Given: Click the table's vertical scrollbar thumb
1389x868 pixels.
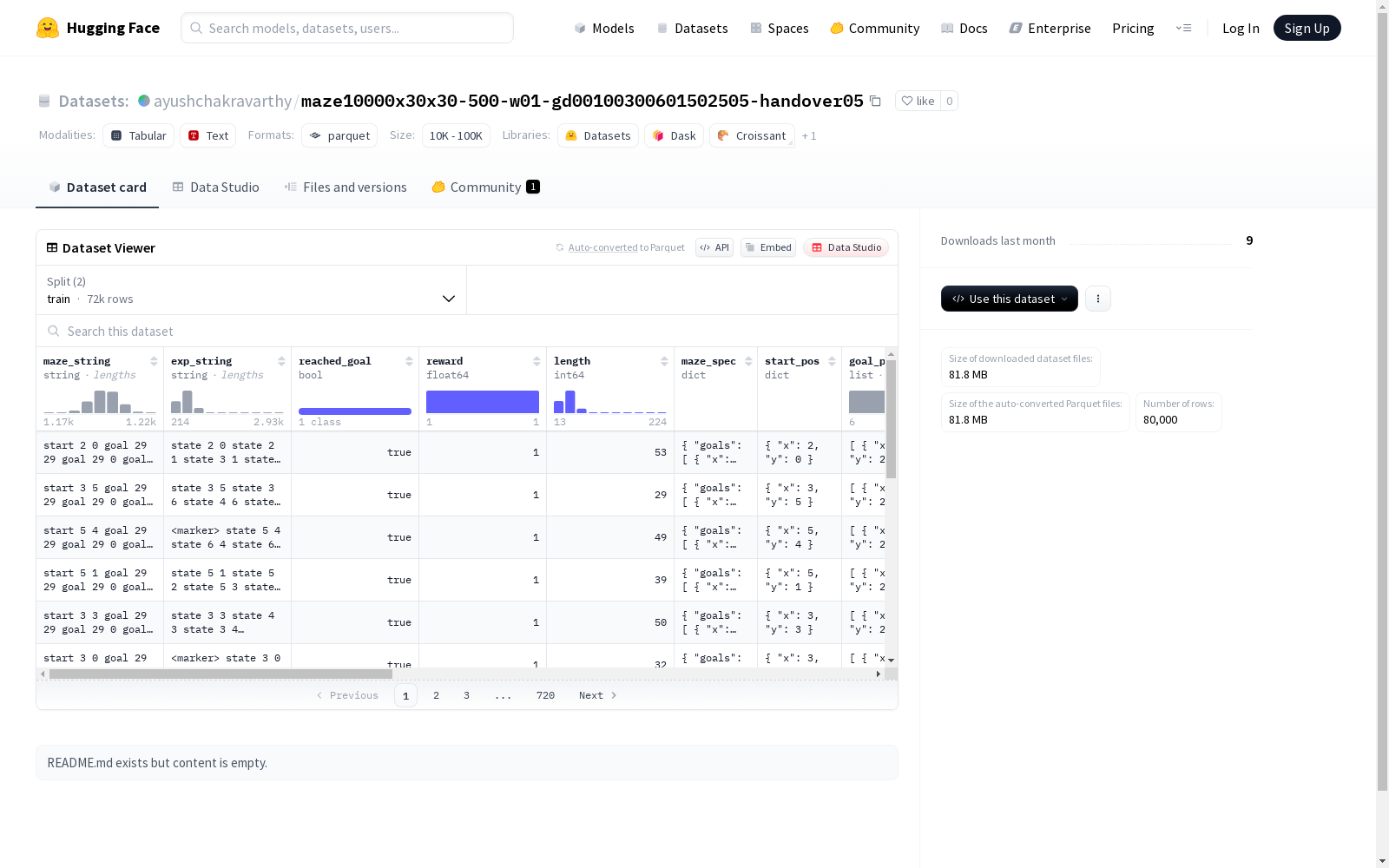Looking at the screenshot, I should tap(891, 418).
